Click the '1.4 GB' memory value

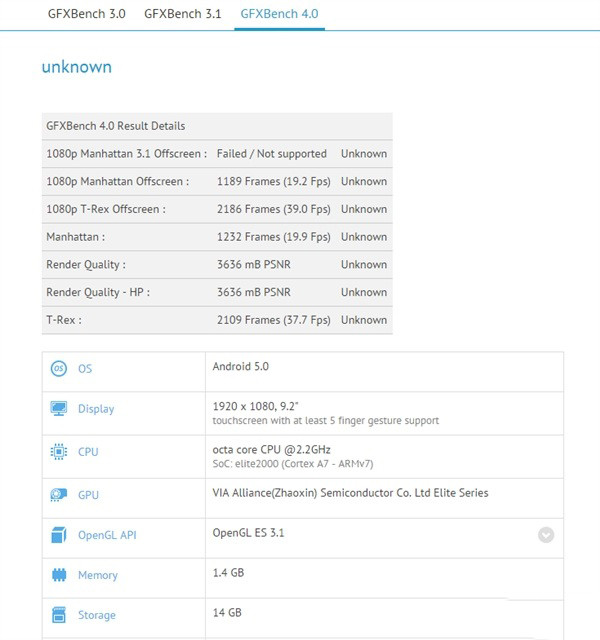[228, 573]
